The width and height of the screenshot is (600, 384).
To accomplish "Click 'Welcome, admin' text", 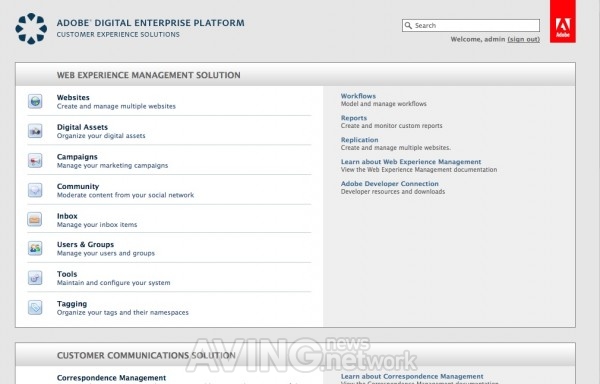I will tap(478, 39).
